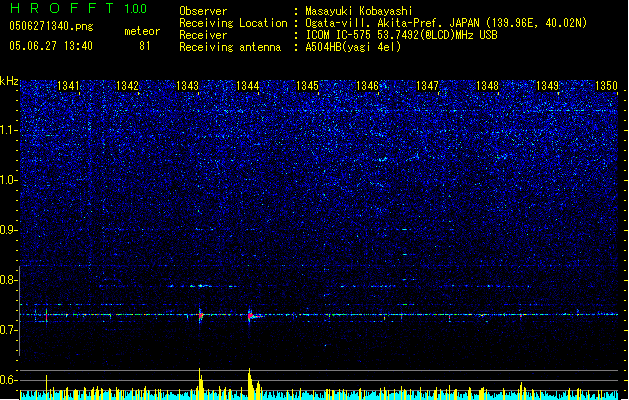
Task: Click the 0.6 kHz axis label
Action: pyautogui.click(x=8, y=380)
